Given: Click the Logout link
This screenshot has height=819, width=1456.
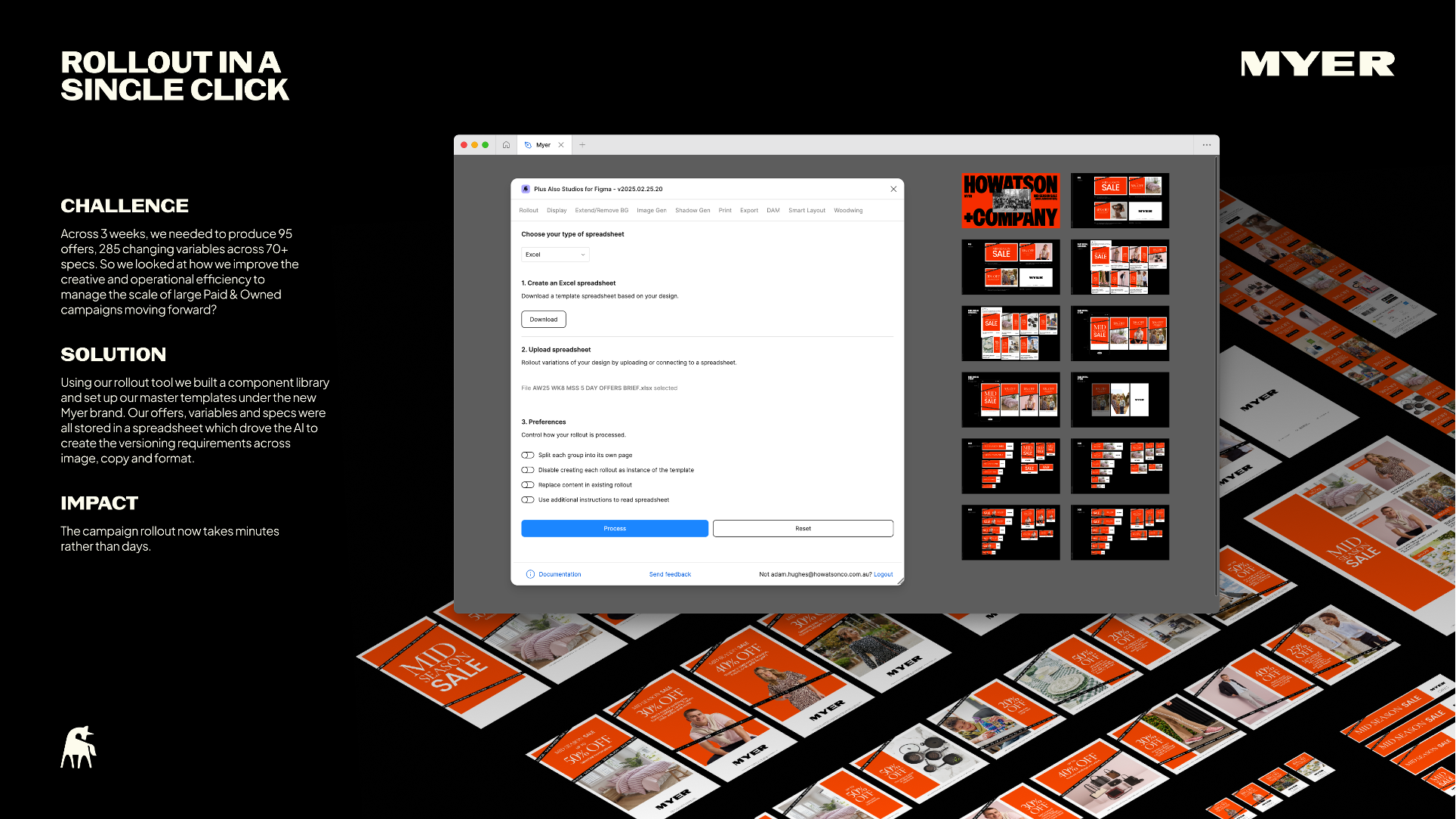Looking at the screenshot, I should click(x=883, y=574).
